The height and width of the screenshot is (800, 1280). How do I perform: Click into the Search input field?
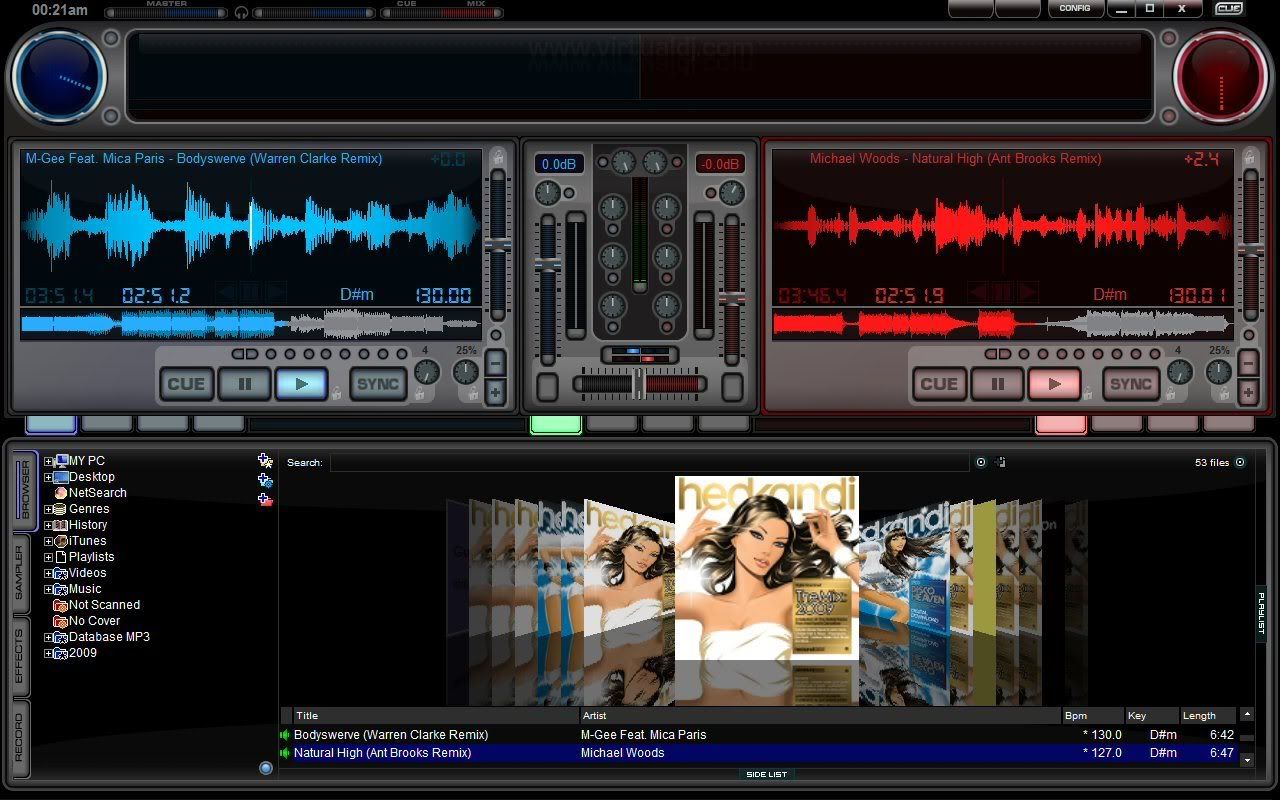650,462
